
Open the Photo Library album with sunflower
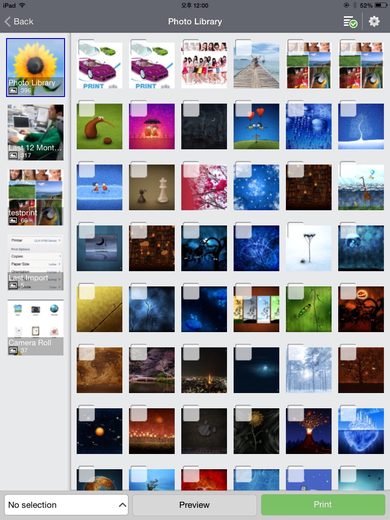35,67
